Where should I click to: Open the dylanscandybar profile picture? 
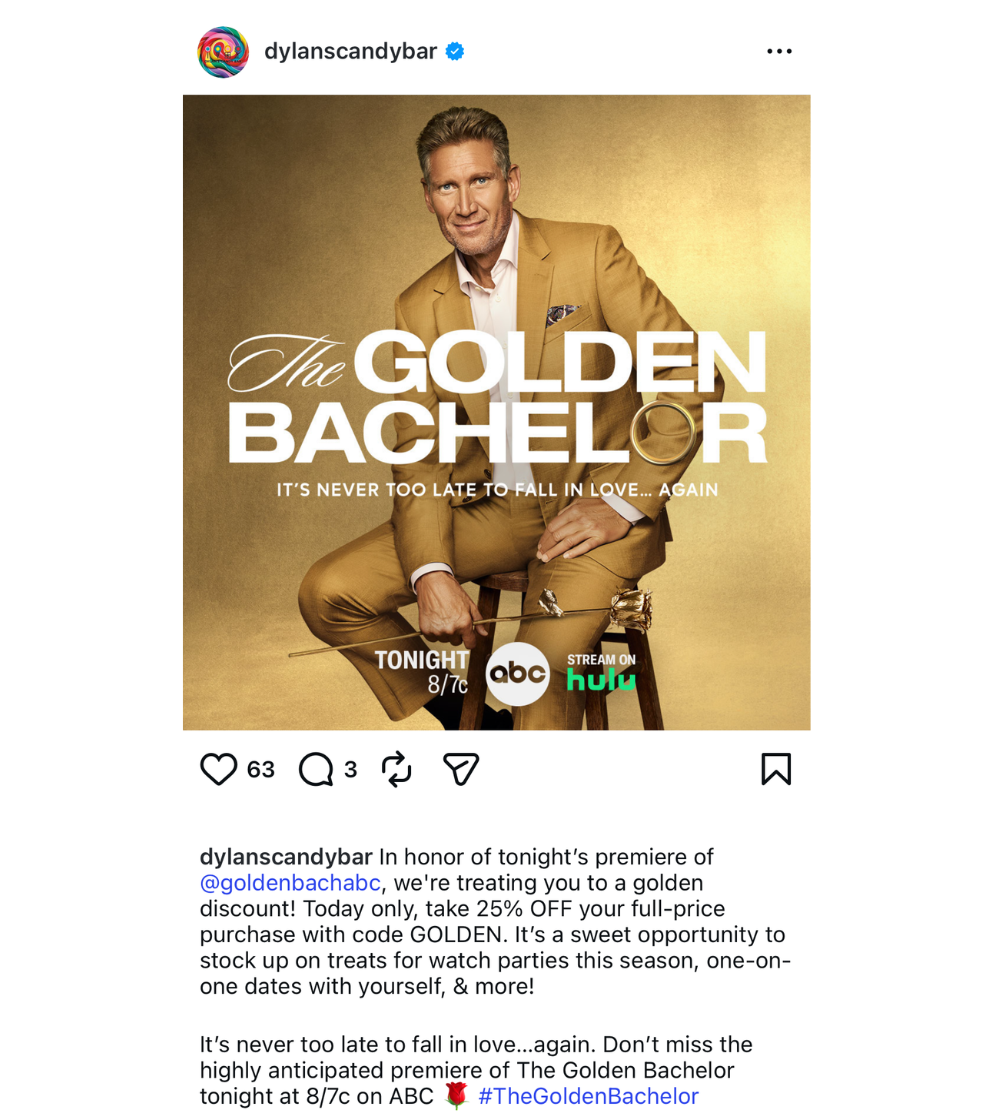[224, 51]
